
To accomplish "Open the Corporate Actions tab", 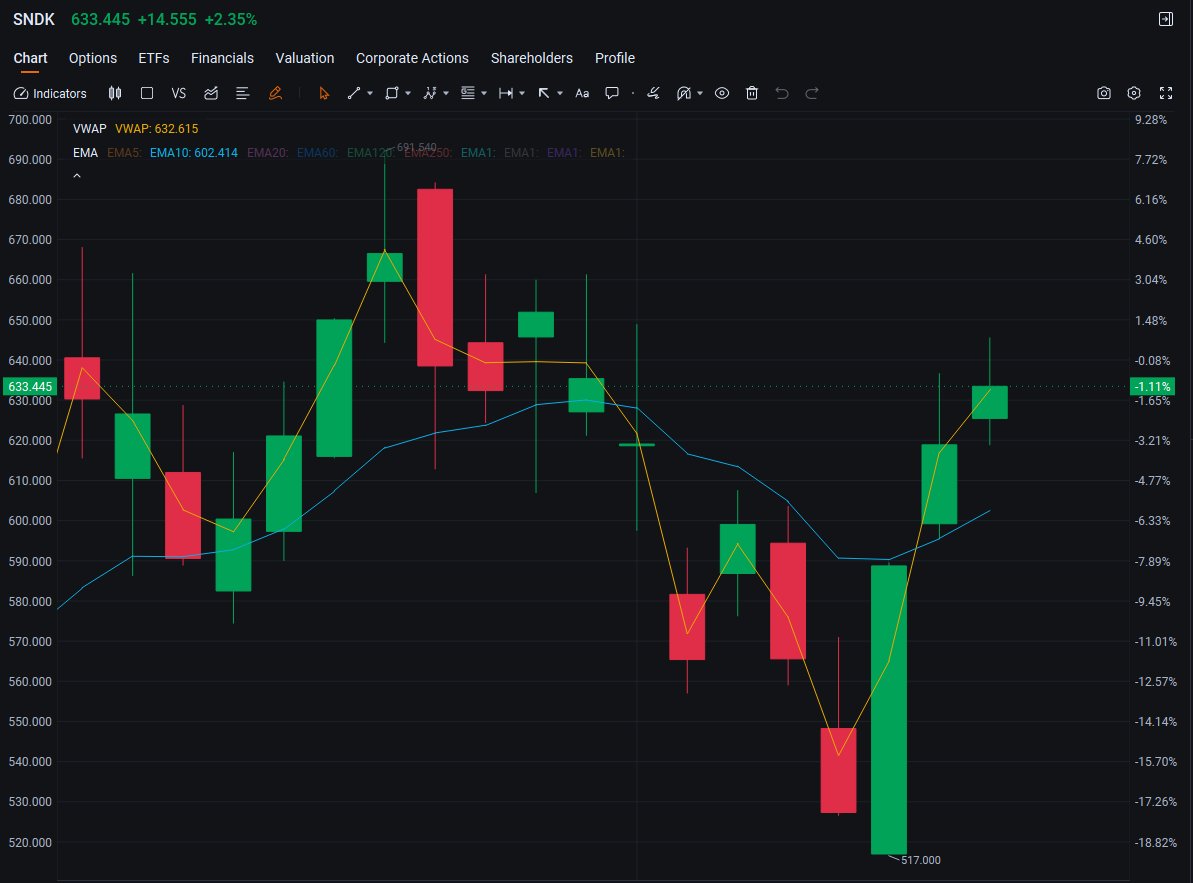I will coord(412,59).
